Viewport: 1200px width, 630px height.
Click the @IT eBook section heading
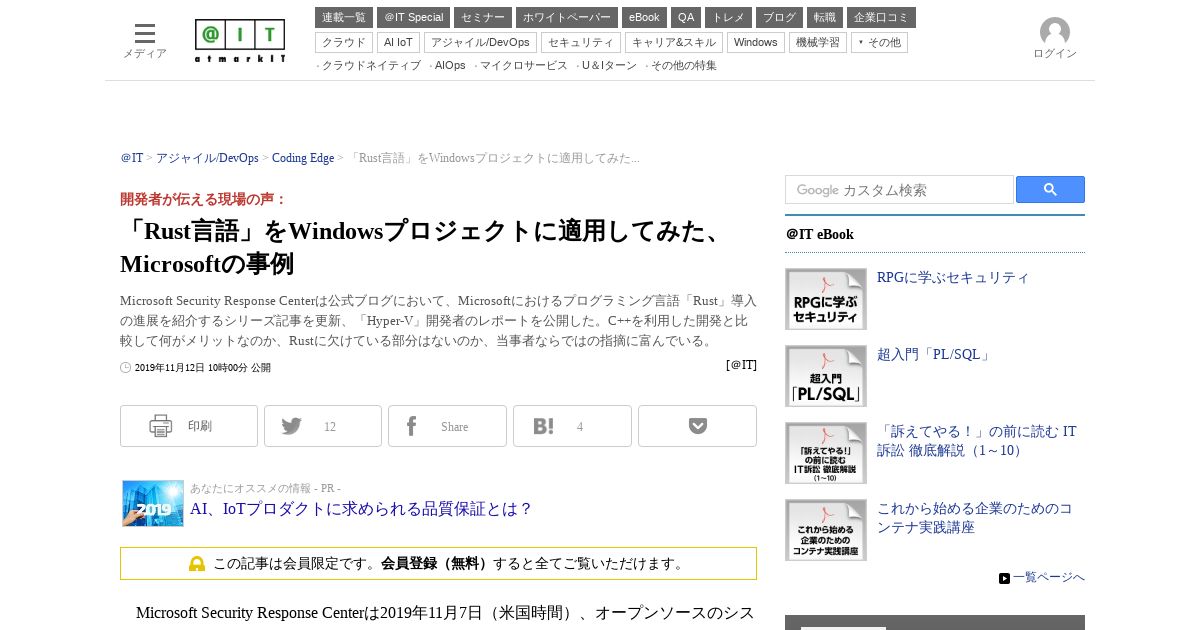click(820, 235)
